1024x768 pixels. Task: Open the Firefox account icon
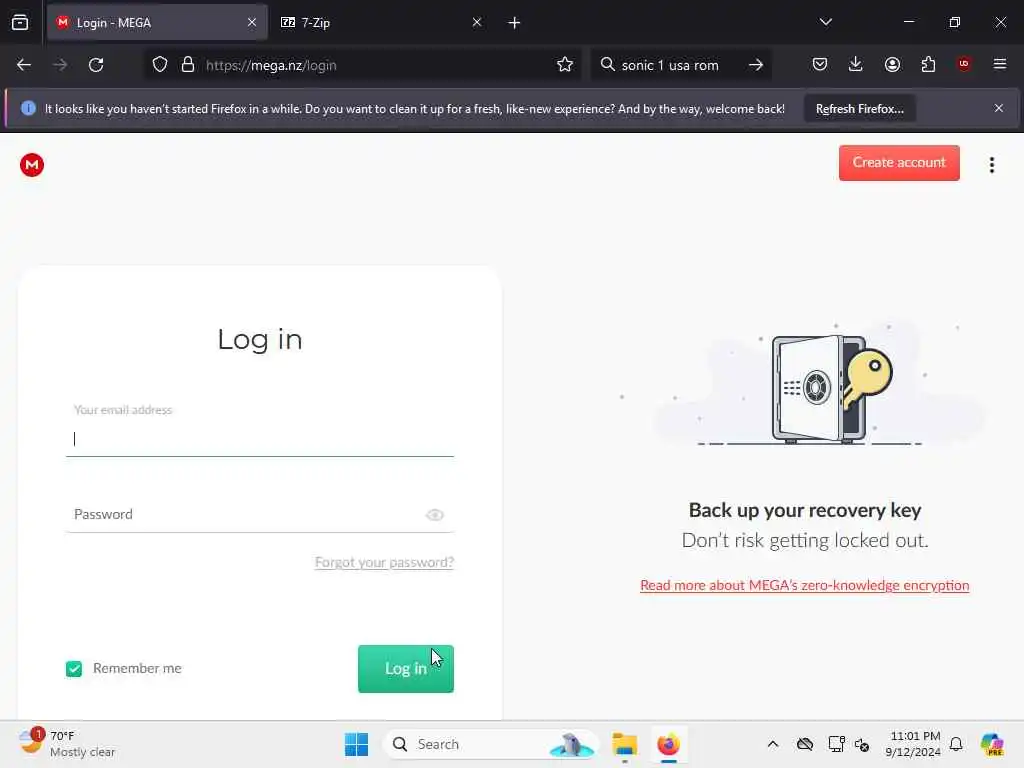892,64
